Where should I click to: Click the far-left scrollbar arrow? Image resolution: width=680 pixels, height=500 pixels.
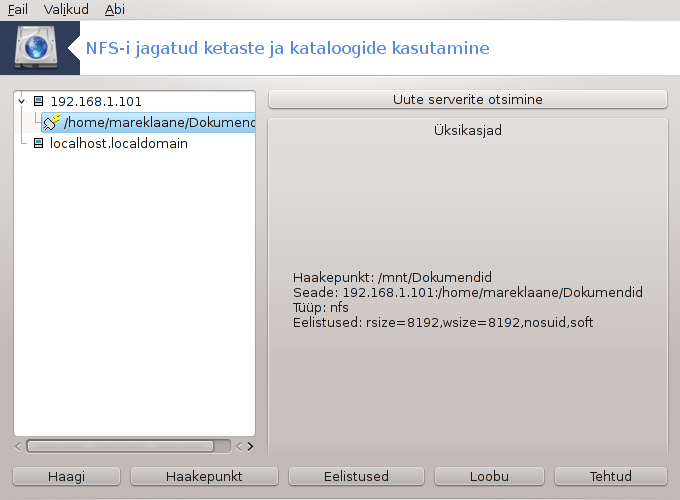[18, 447]
